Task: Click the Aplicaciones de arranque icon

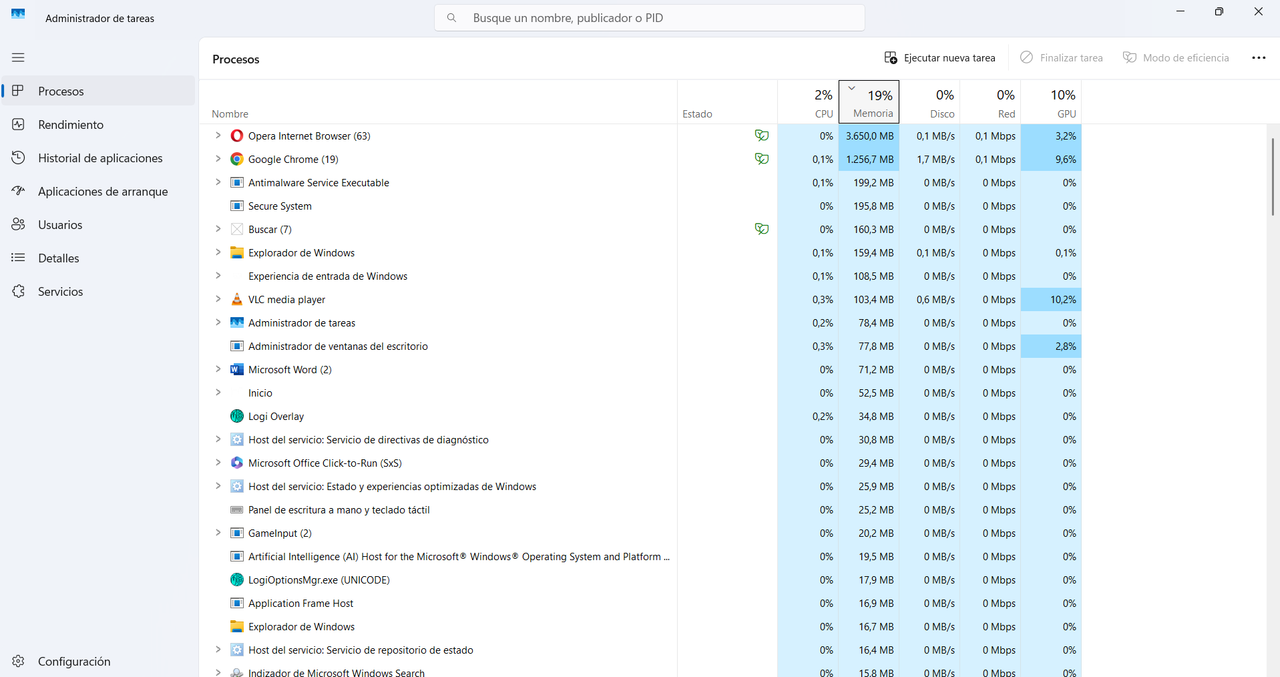Action: click(18, 191)
